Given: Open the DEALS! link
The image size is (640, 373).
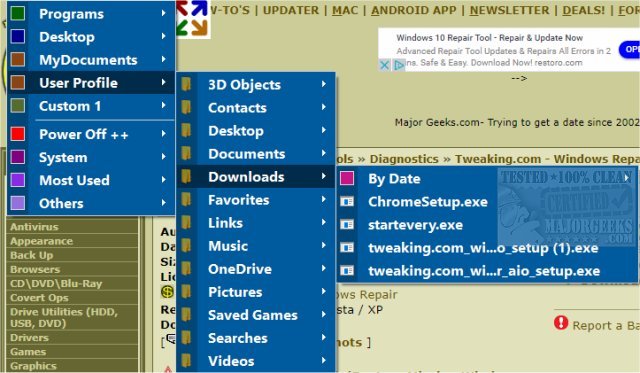Looking at the screenshot, I should click(x=583, y=10).
